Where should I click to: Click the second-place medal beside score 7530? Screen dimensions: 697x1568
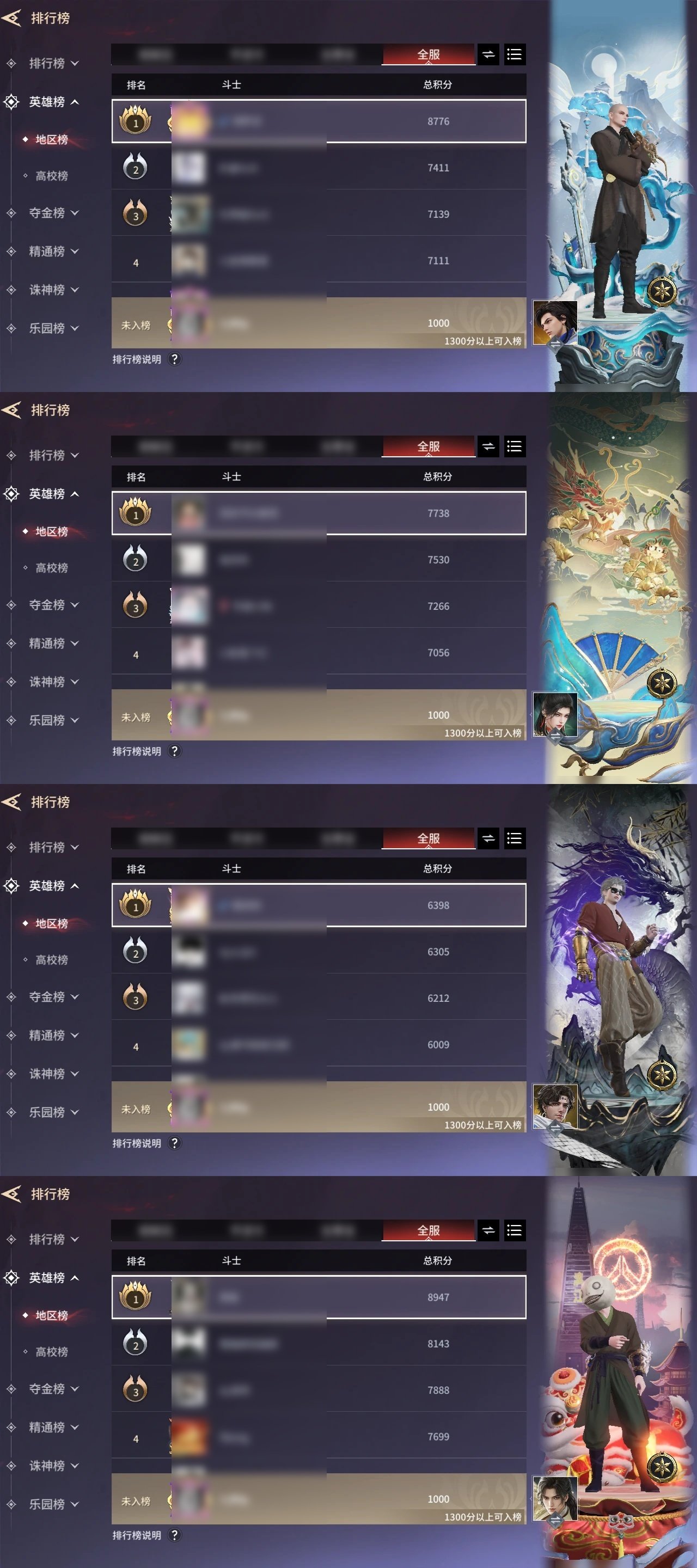[135, 560]
